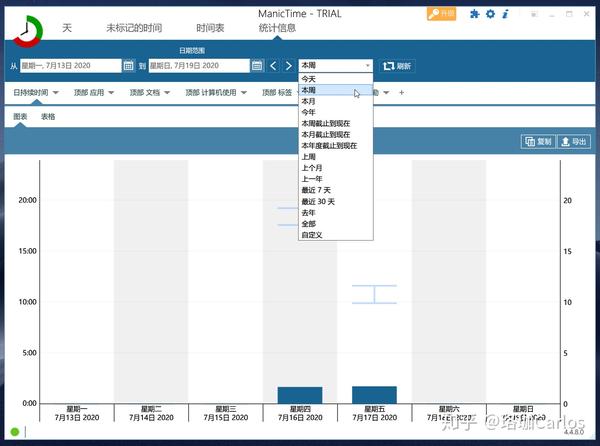Go to next date range arrow
Viewport: 600px width, 446px height.
click(289, 66)
